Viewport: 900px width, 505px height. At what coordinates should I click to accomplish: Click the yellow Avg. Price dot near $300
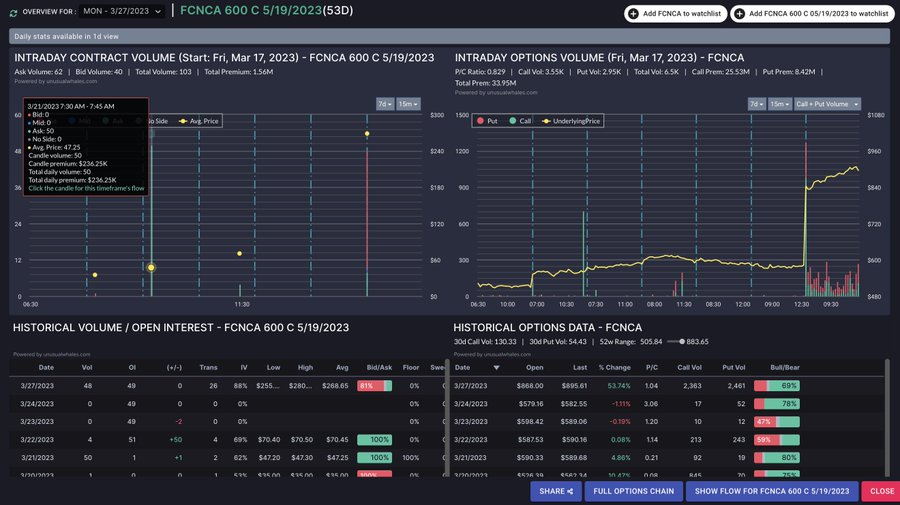367,134
